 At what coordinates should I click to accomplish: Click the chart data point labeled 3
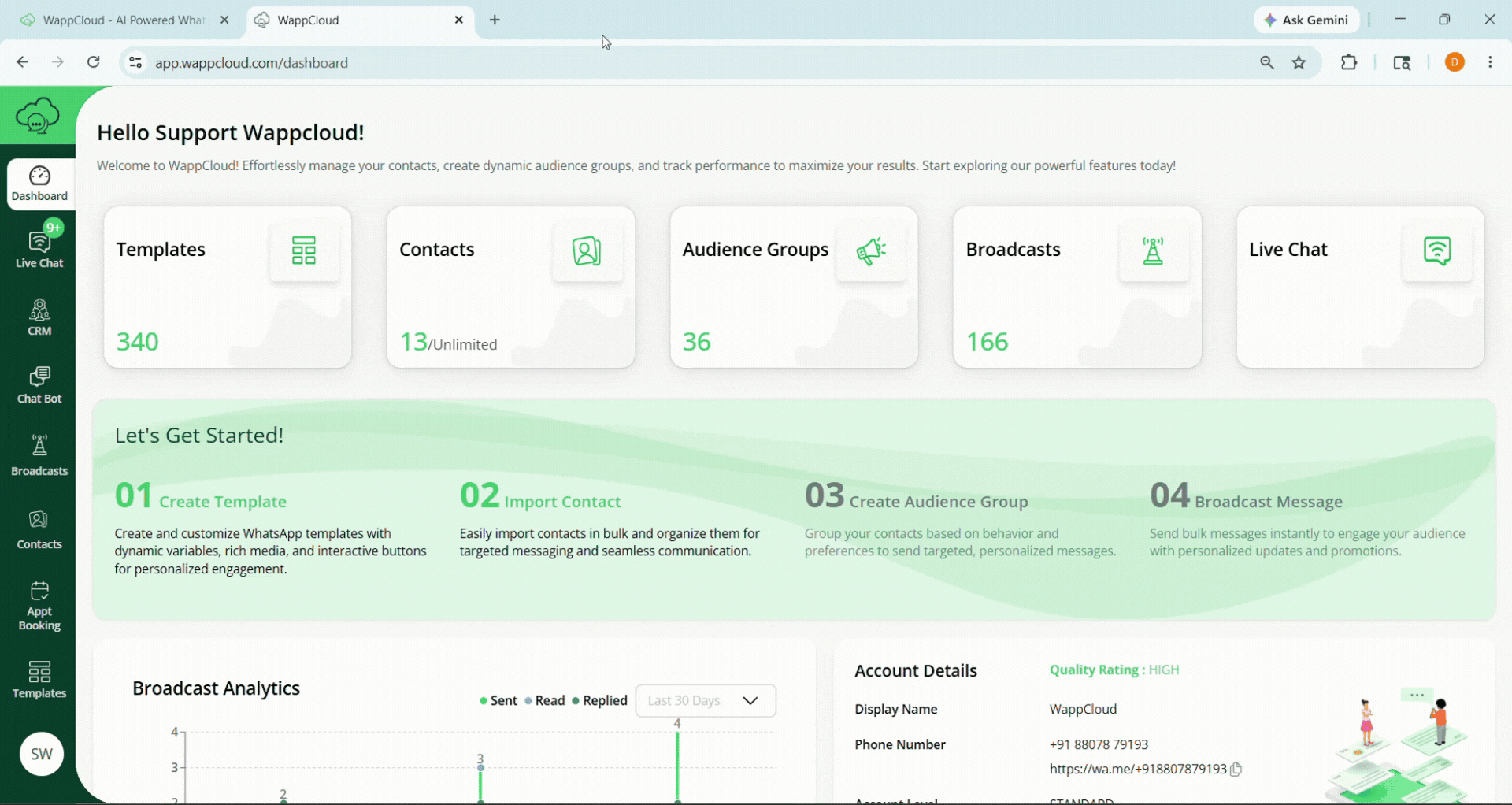pos(480,767)
